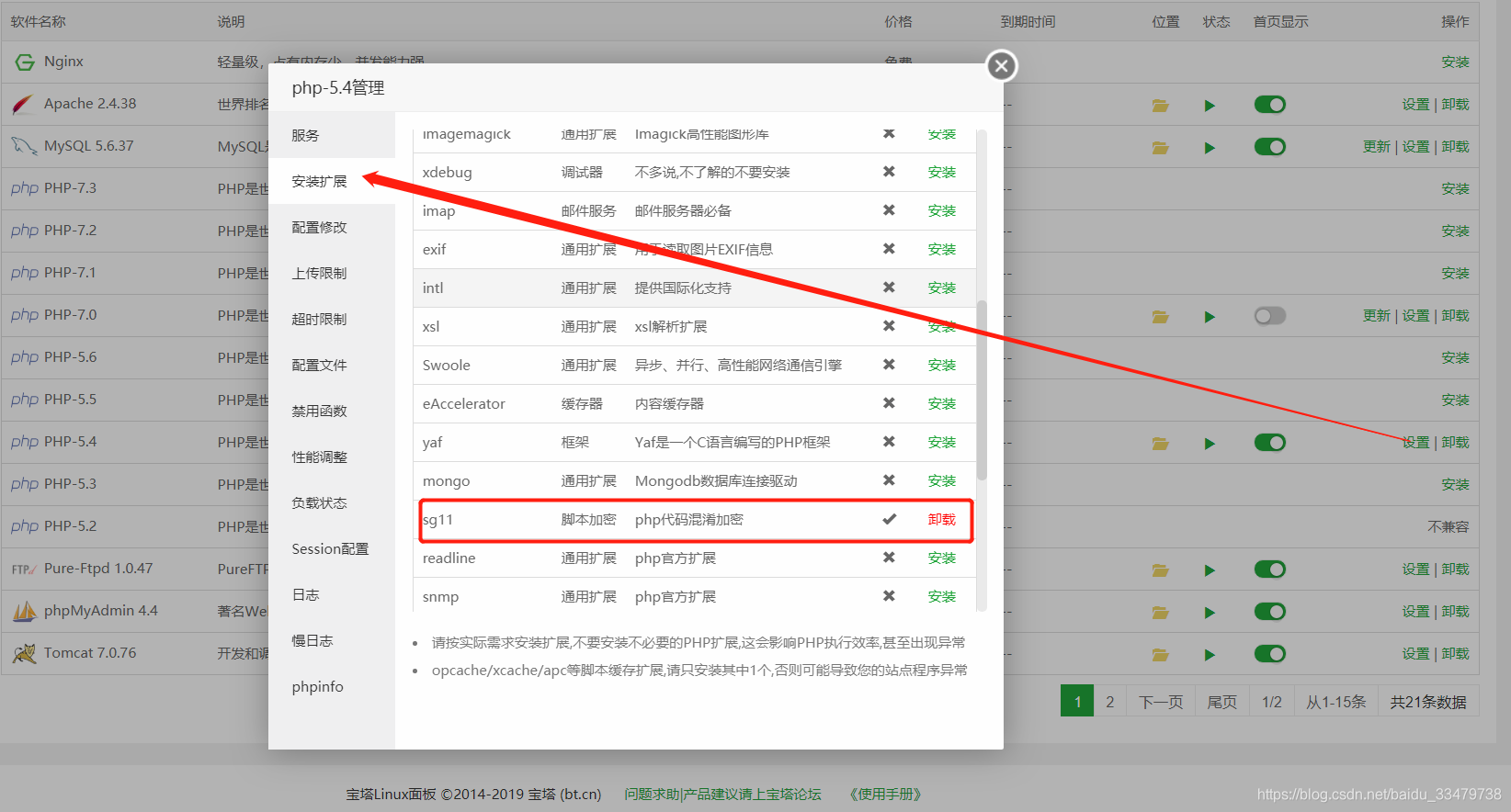The width and height of the screenshot is (1511, 812).
Task: Go to page 2 of software list
Action: 1110,702
